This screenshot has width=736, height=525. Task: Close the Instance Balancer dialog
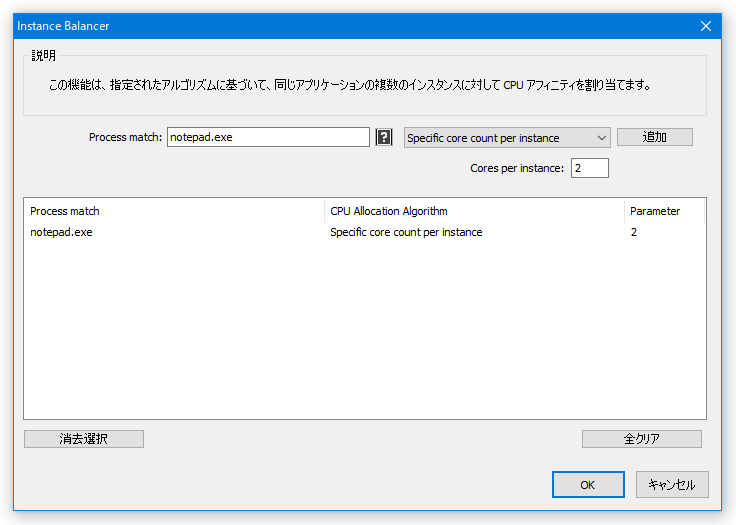(705, 26)
